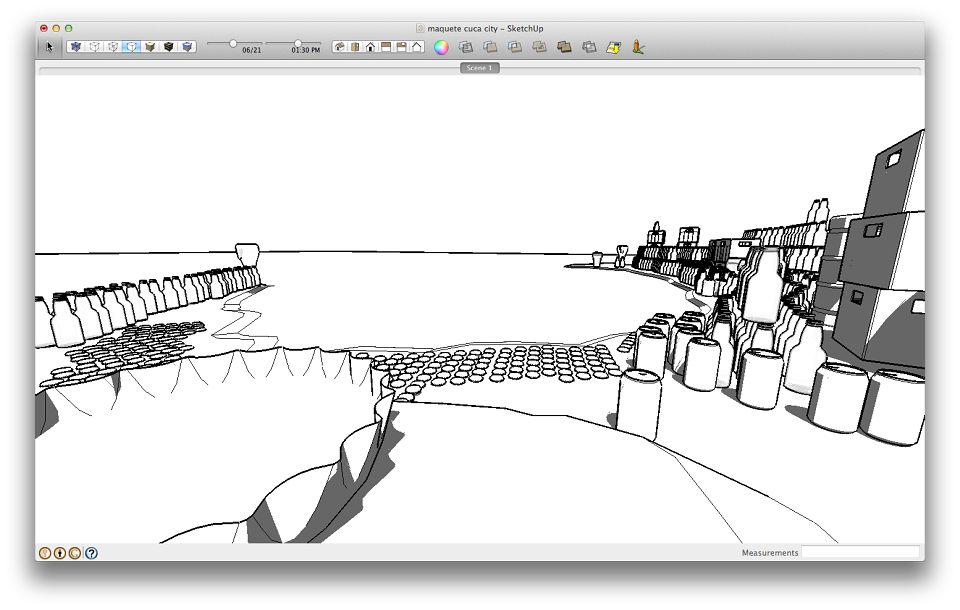Switch to Wireframe face style

tap(94, 47)
